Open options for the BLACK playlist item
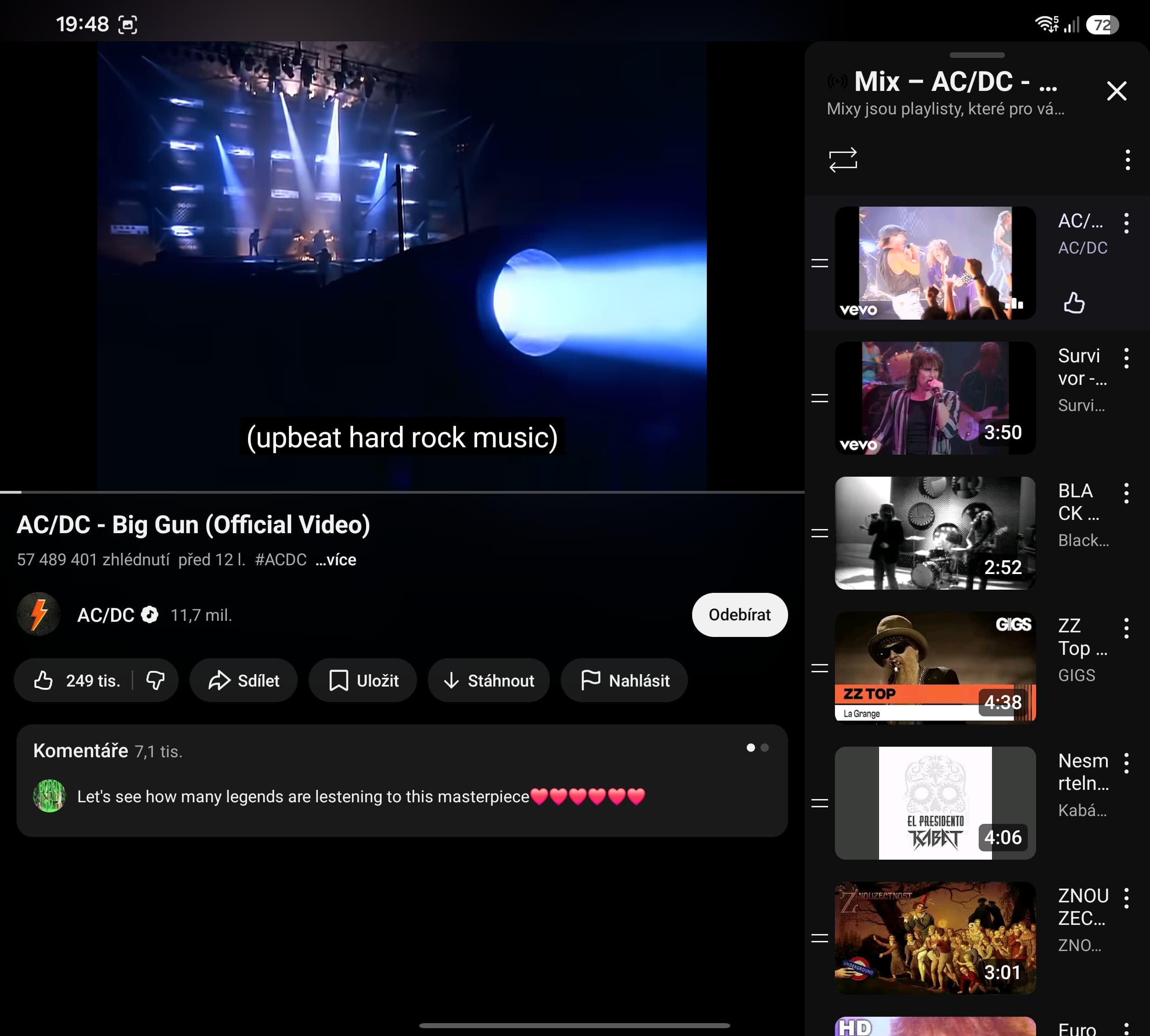 [1126, 493]
